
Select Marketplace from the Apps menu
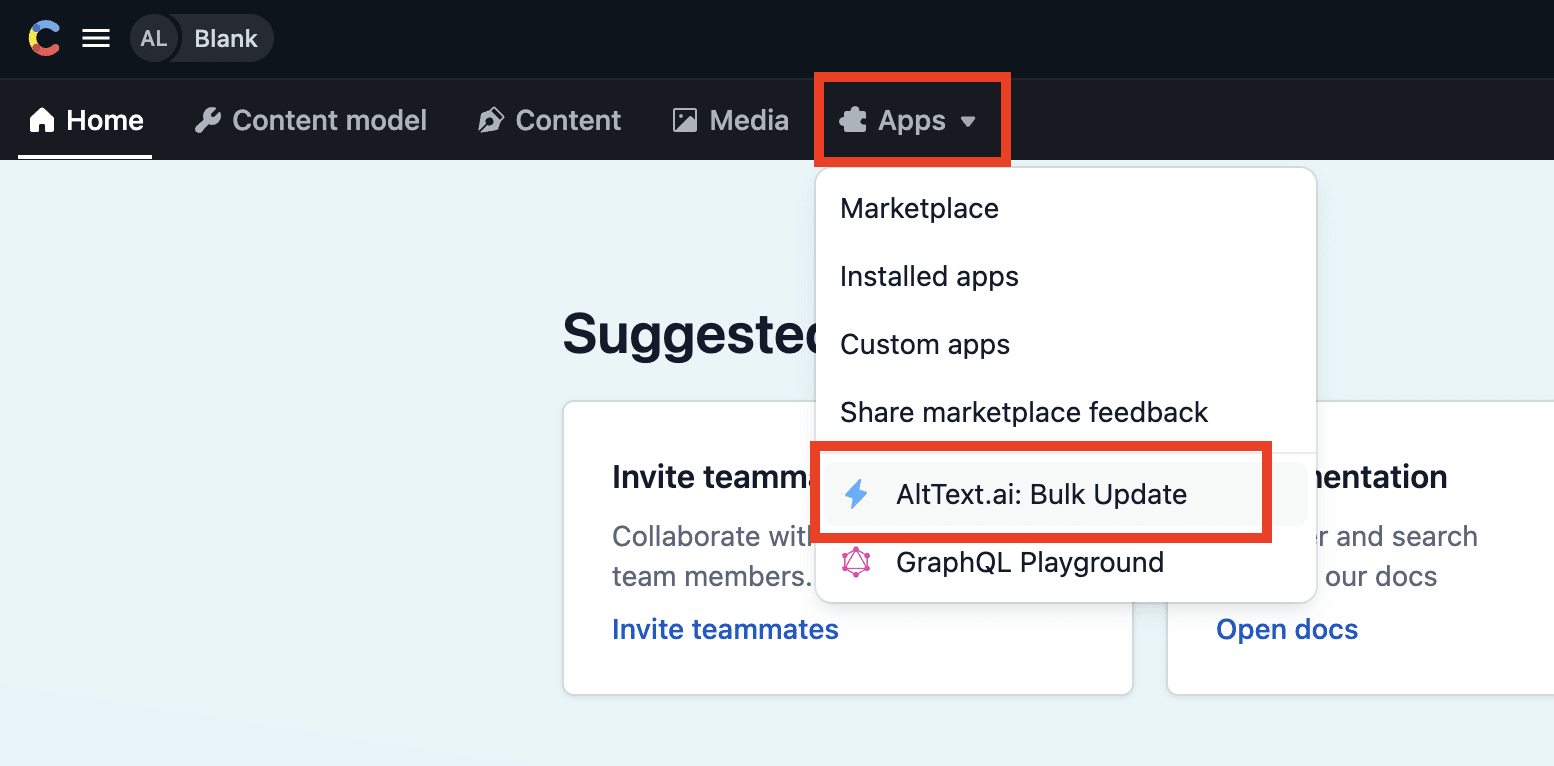[x=1066, y=208]
